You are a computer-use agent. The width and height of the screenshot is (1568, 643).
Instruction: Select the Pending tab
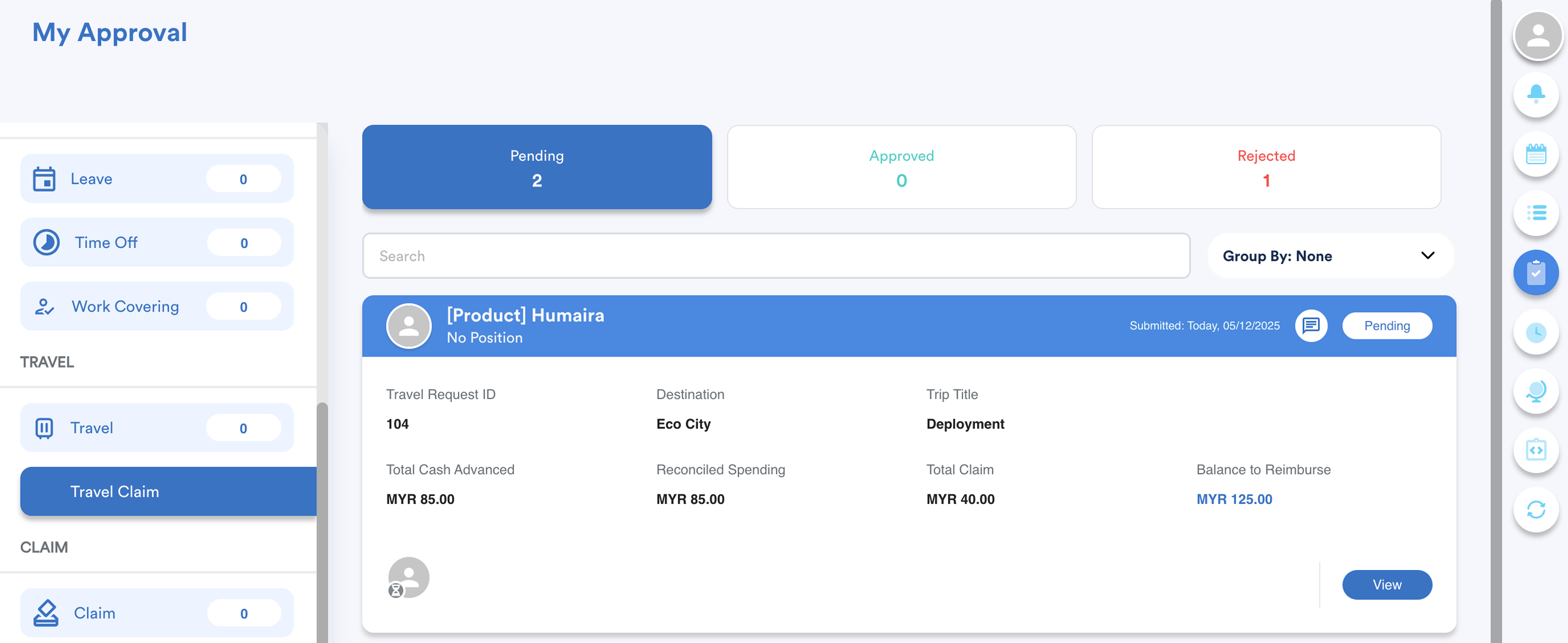(x=536, y=167)
